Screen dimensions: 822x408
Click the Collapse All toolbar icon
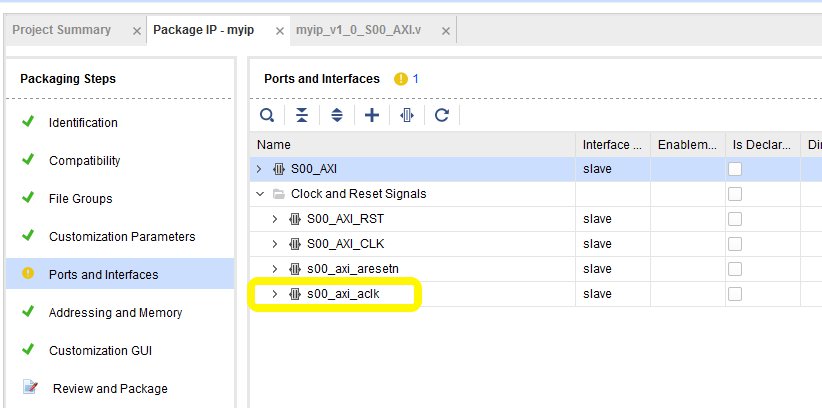click(302, 115)
